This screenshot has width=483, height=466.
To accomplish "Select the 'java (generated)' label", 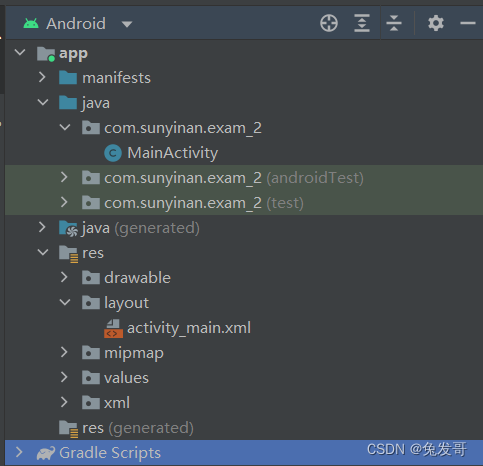I will [x=141, y=229].
